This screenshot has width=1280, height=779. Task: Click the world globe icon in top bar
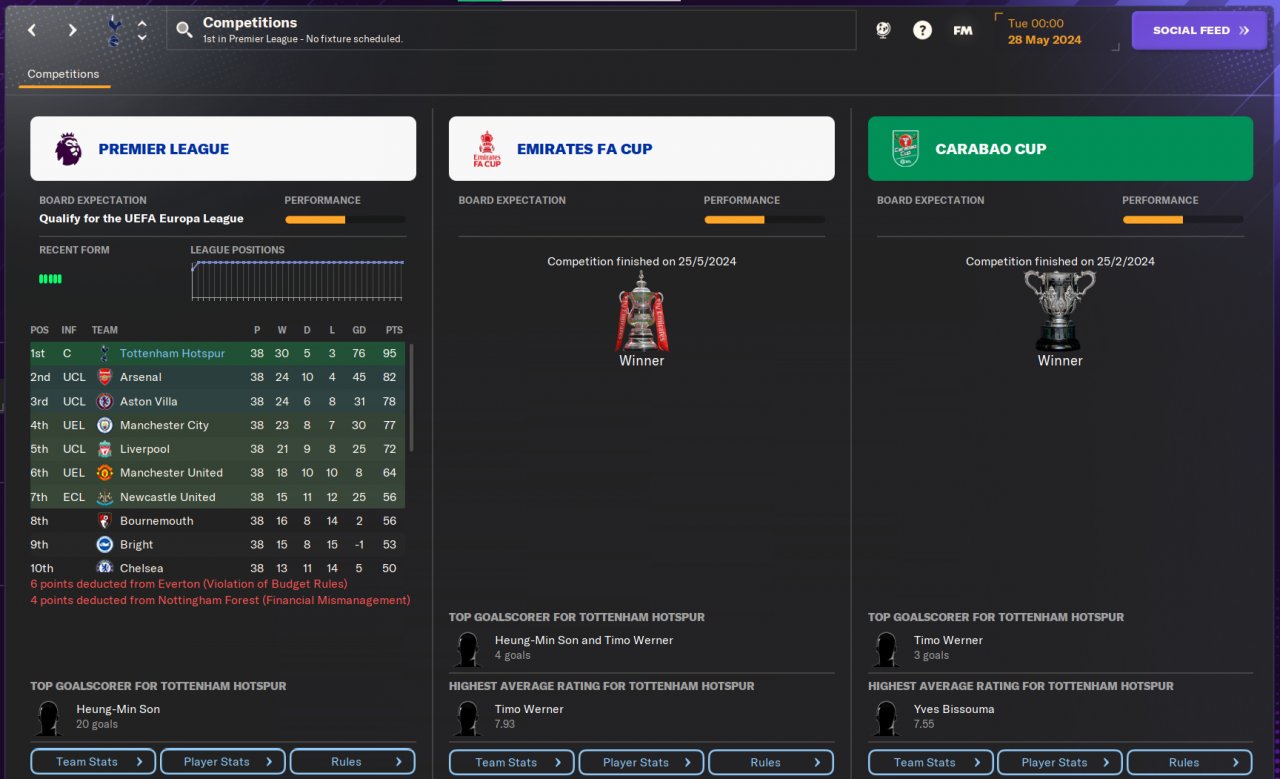pos(883,30)
